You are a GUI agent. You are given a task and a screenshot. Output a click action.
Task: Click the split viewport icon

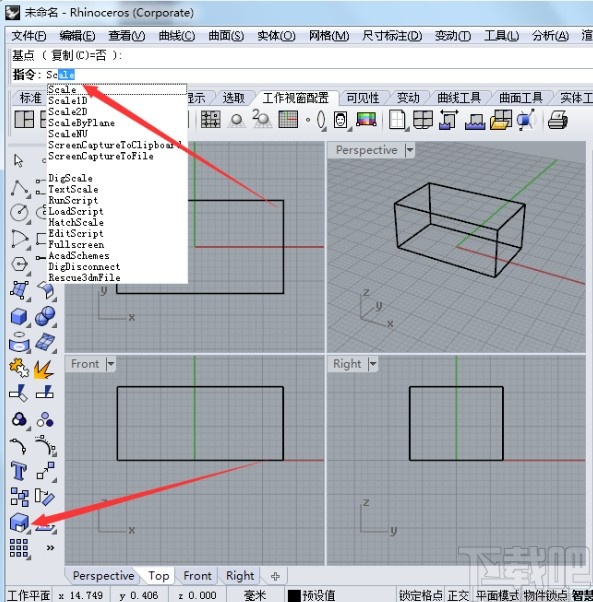[423, 120]
